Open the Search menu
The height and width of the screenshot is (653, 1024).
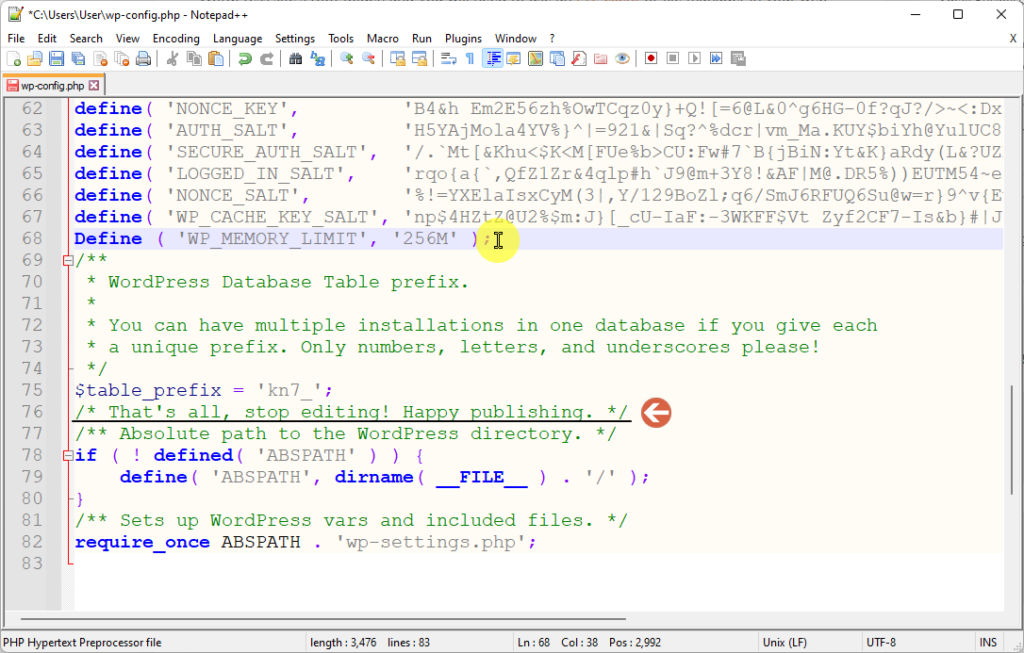click(86, 39)
